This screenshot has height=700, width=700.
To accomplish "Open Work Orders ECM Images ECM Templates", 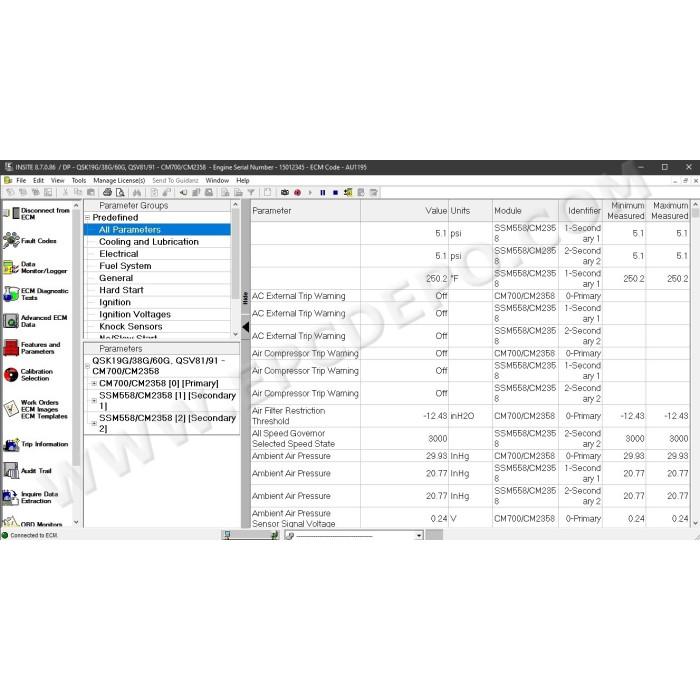I will [35, 409].
